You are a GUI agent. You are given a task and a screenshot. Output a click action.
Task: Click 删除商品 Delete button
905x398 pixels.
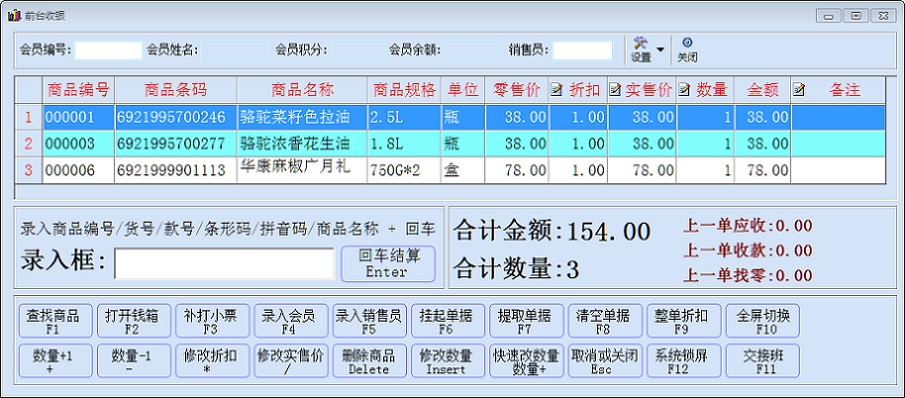[369, 361]
